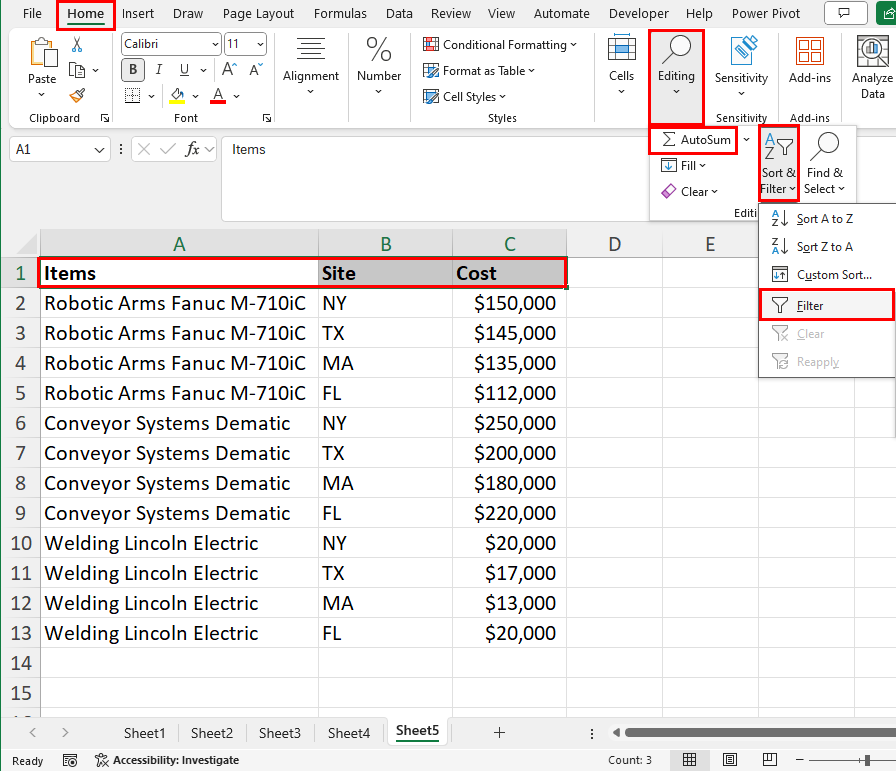Open Find & Select magnifier
896x771 pixels.
click(x=824, y=163)
